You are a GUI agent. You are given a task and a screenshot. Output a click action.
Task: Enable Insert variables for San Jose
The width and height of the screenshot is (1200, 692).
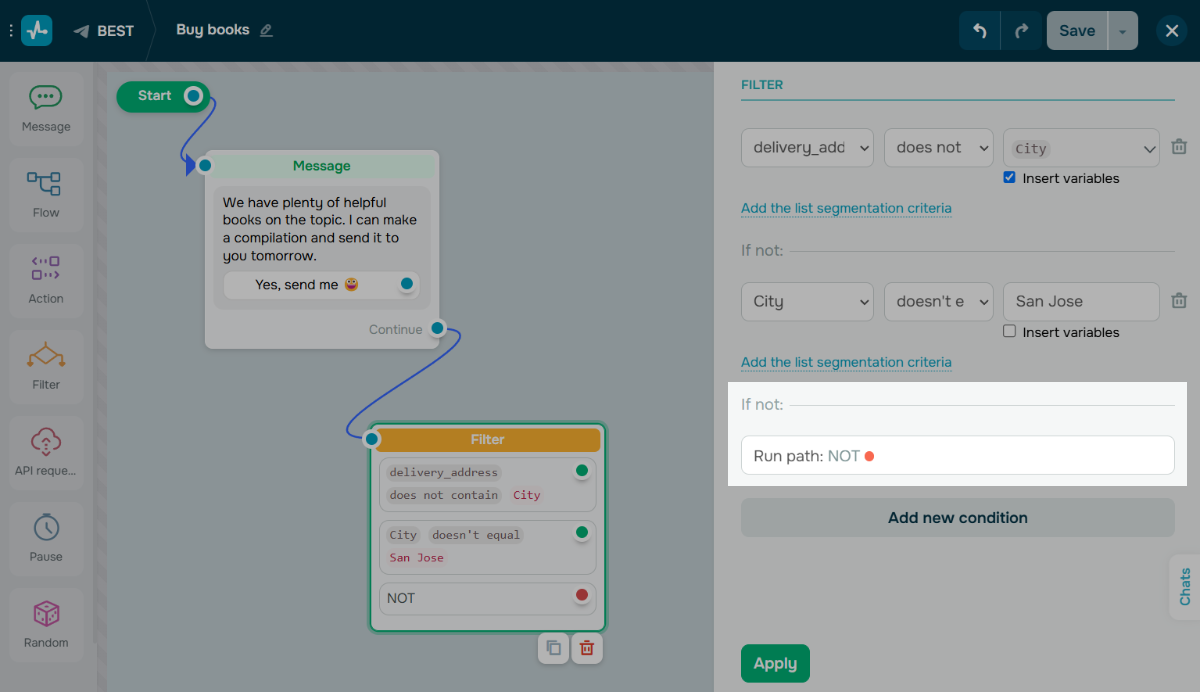coord(1010,332)
